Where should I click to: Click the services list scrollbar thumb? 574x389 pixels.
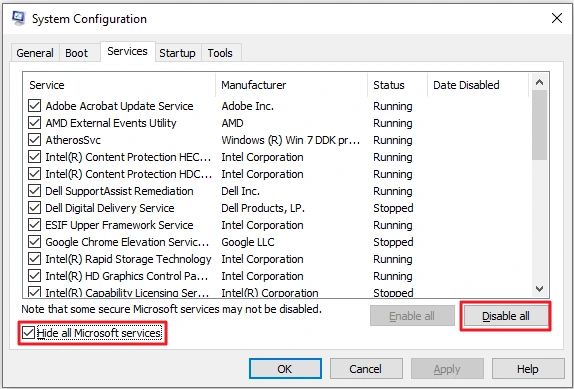click(539, 125)
